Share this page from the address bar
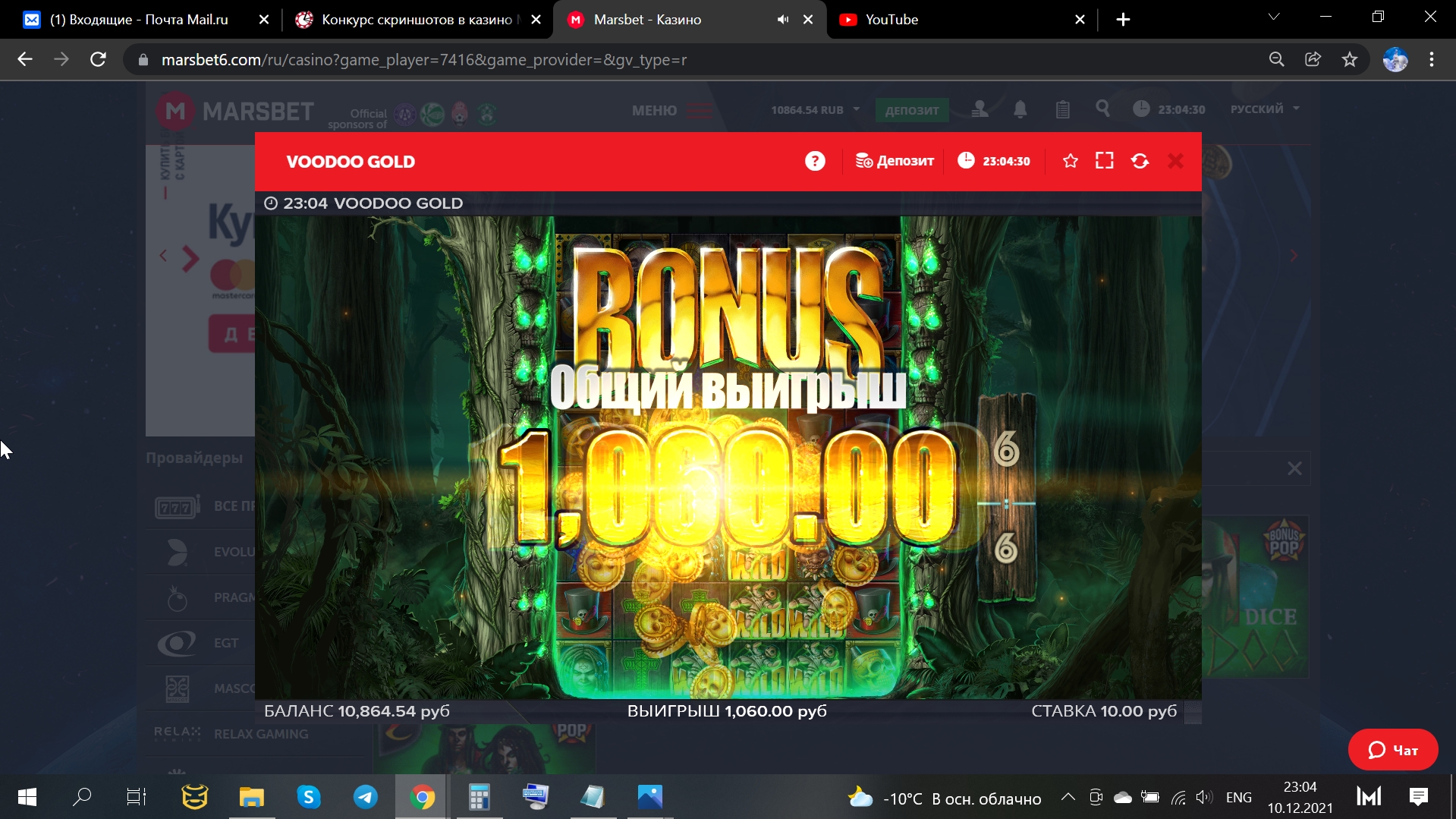The image size is (1456, 819). [1313, 59]
